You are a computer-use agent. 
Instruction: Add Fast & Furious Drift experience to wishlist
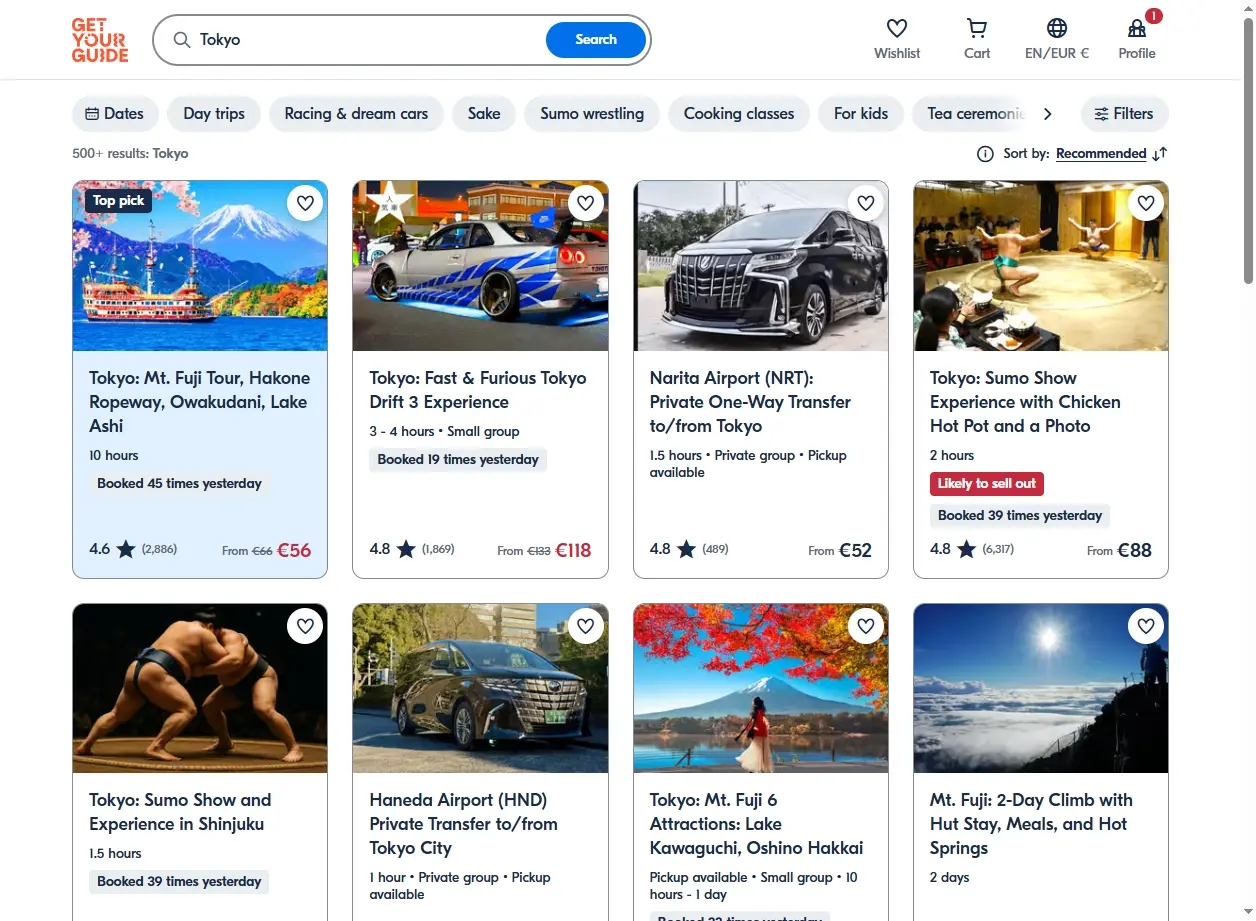point(586,203)
